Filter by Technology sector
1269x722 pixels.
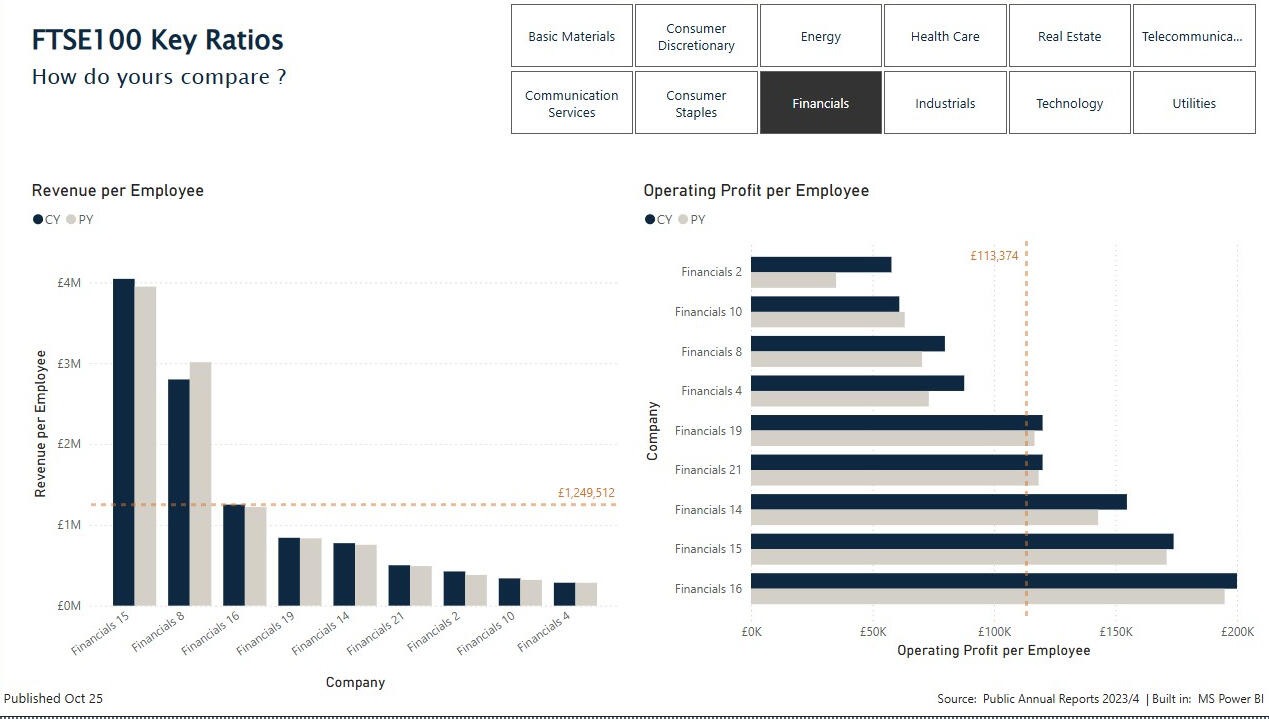pyautogui.click(x=1069, y=102)
